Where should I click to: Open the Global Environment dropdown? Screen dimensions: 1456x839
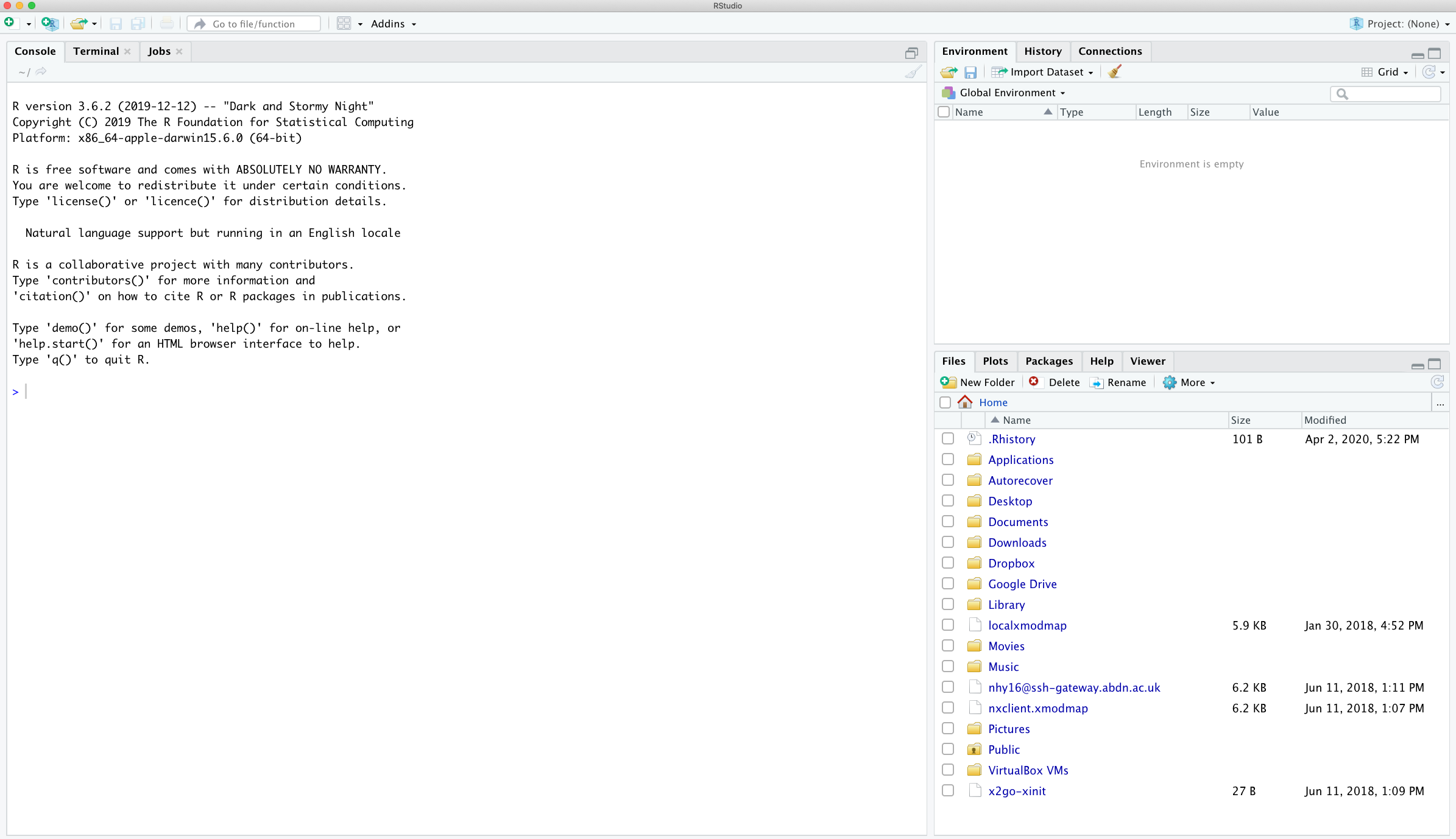pyautogui.click(x=1011, y=93)
